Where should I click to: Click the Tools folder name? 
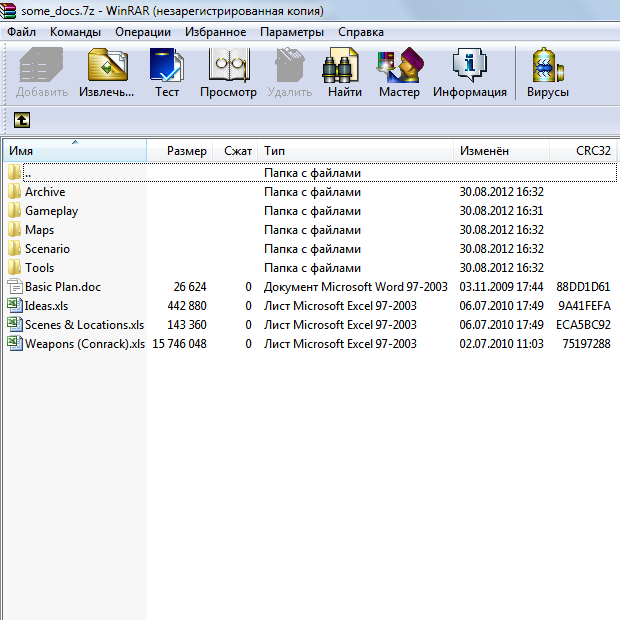pos(40,268)
